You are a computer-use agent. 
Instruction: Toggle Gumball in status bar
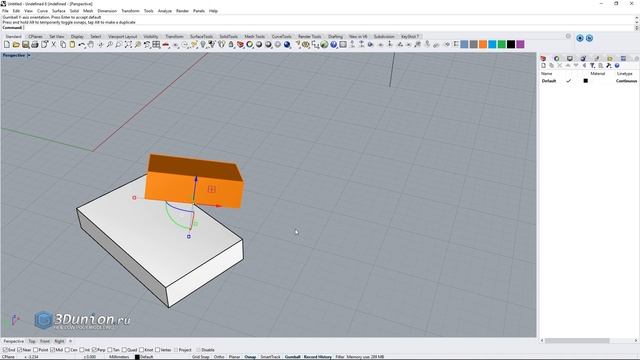click(292, 357)
